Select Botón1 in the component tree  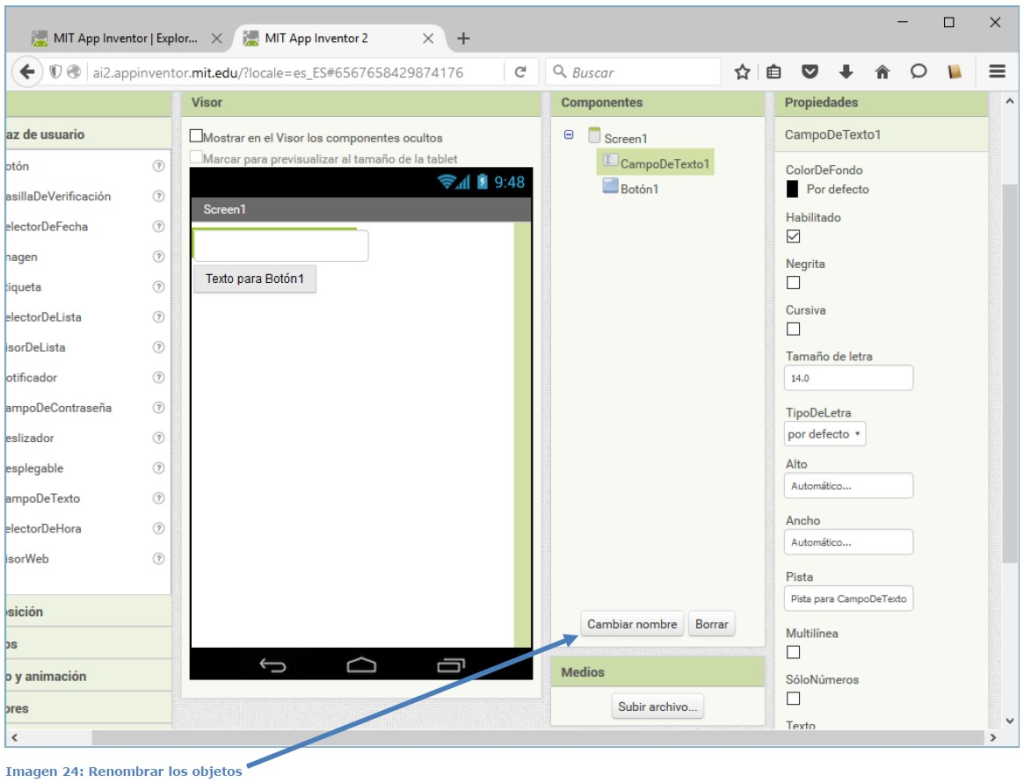point(639,188)
